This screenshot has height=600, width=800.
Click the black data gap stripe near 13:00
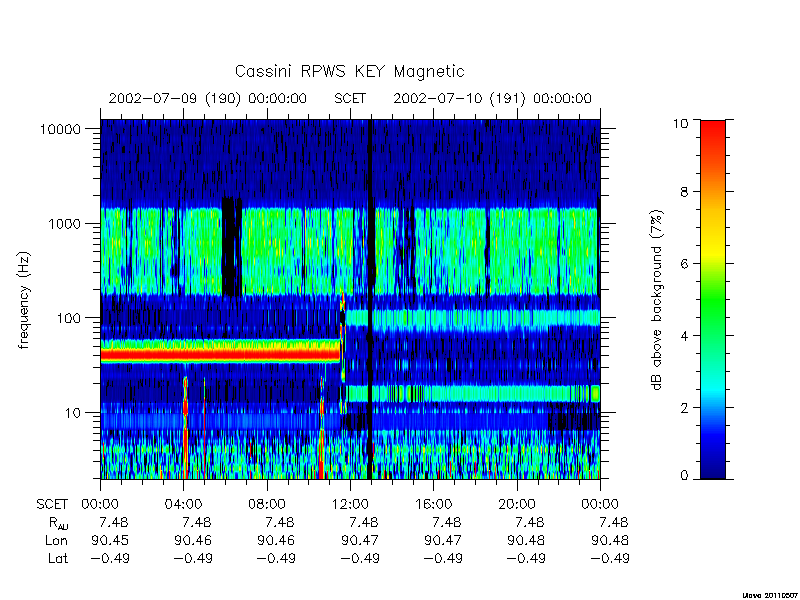[x=370, y=299]
